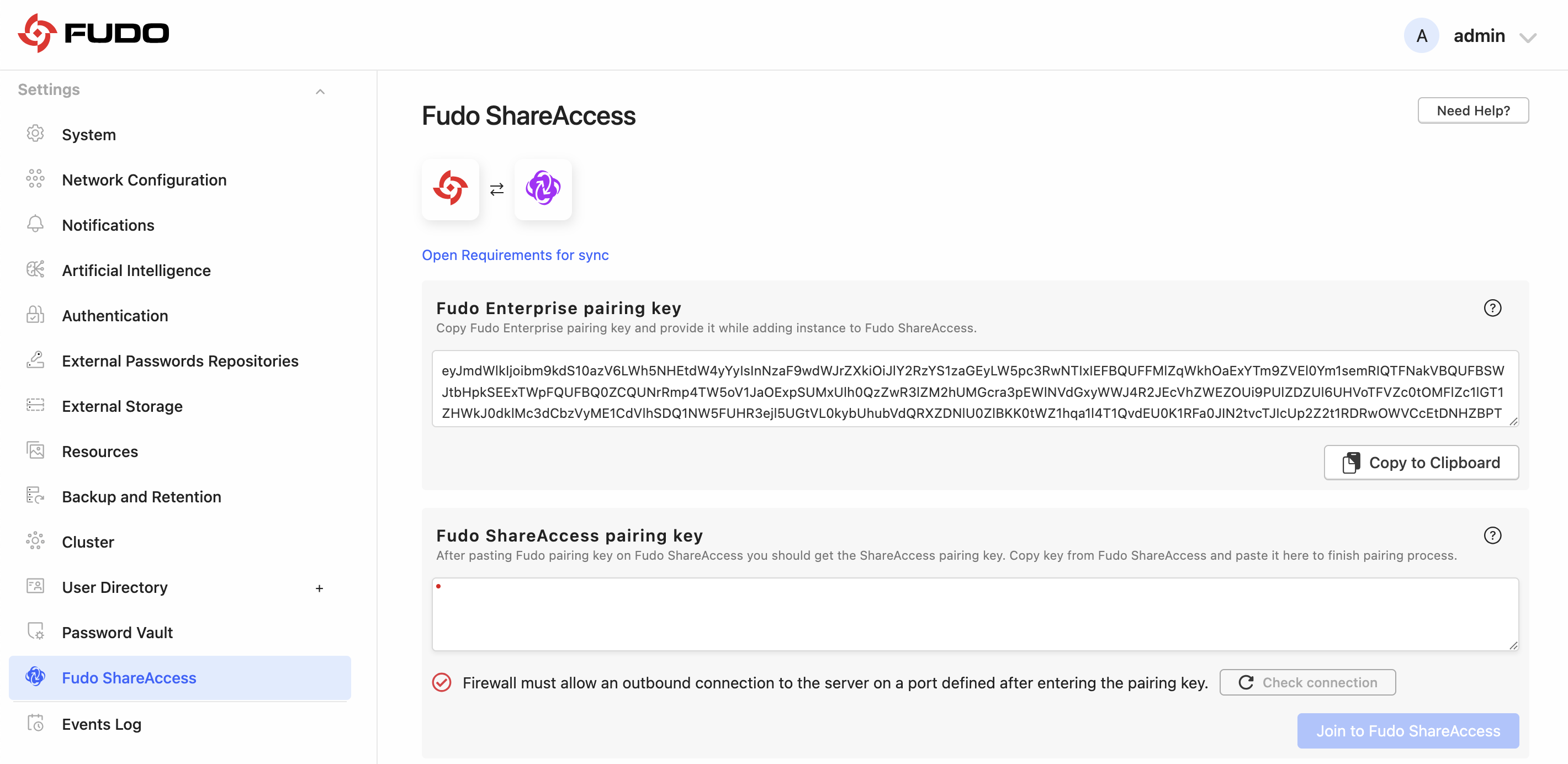Click the Check connection button
Screen dimensions: 1568x764
1307,682
